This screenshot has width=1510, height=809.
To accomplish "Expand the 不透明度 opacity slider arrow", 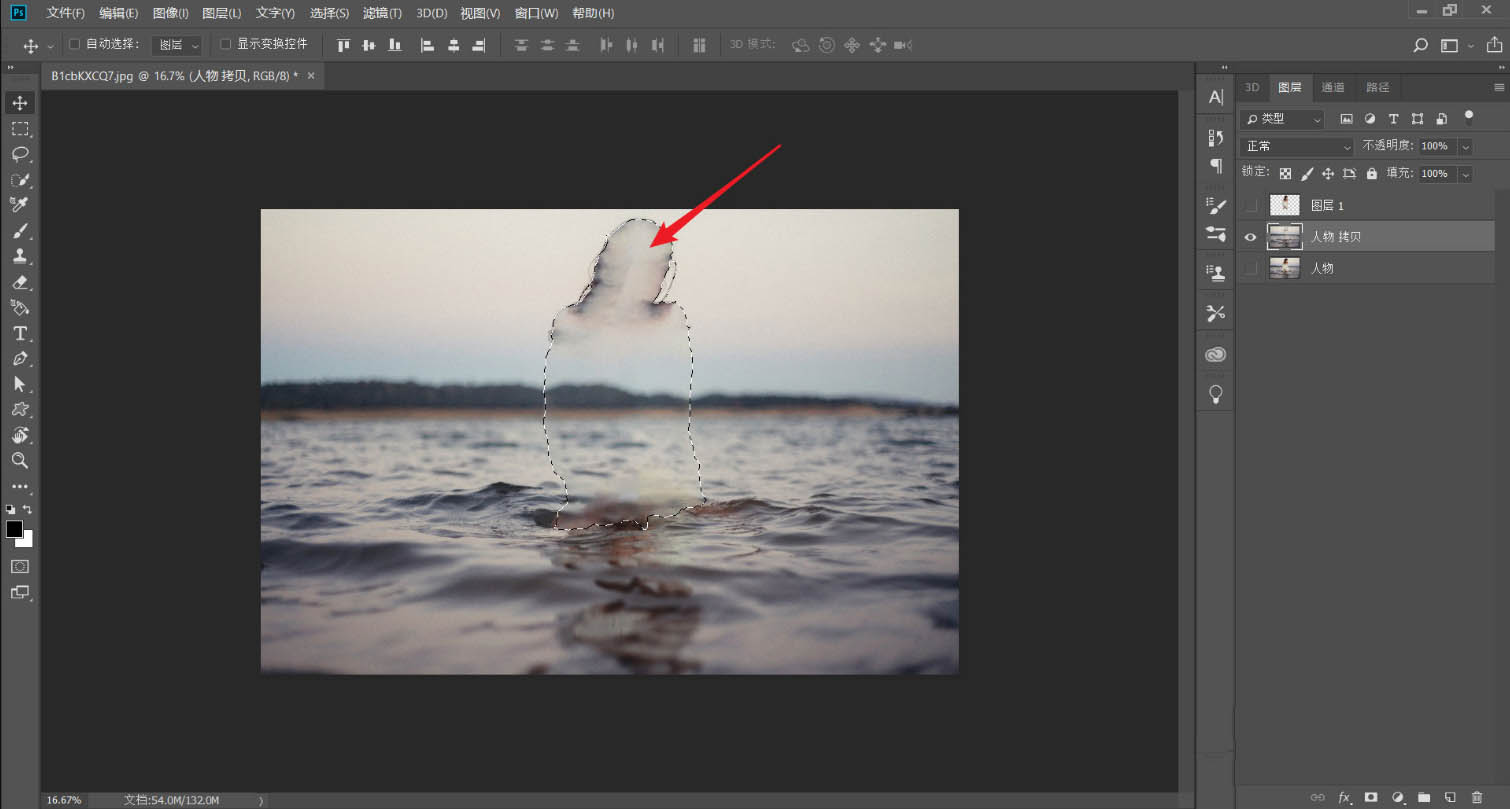I will point(1465,146).
